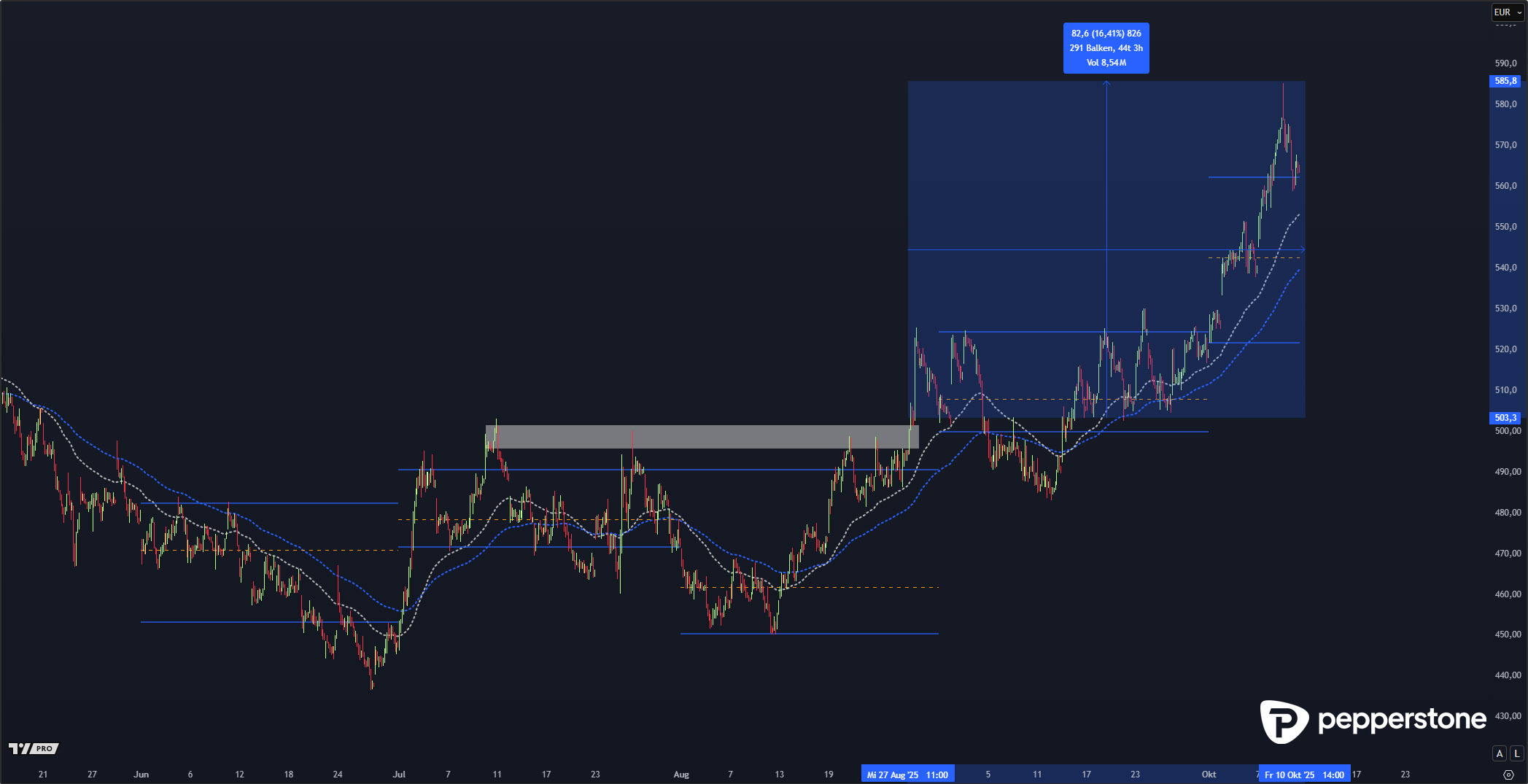Click the 450,00 price axis label
The image size is (1528, 784).
click(x=1507, y=634)
